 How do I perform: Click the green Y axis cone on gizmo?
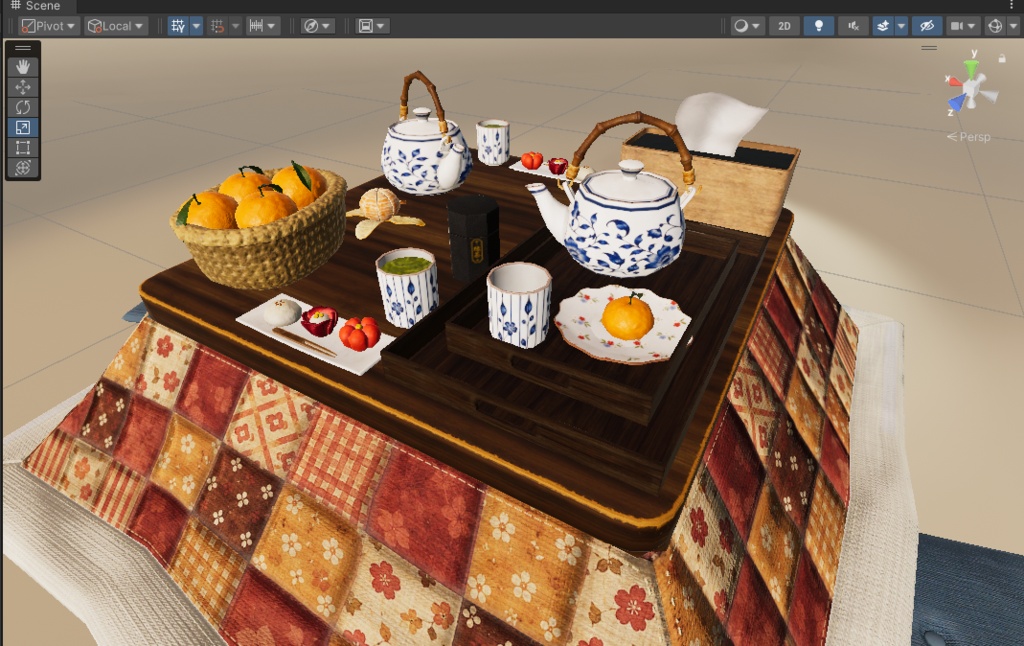pyautogui.click(x=972, y=68)
